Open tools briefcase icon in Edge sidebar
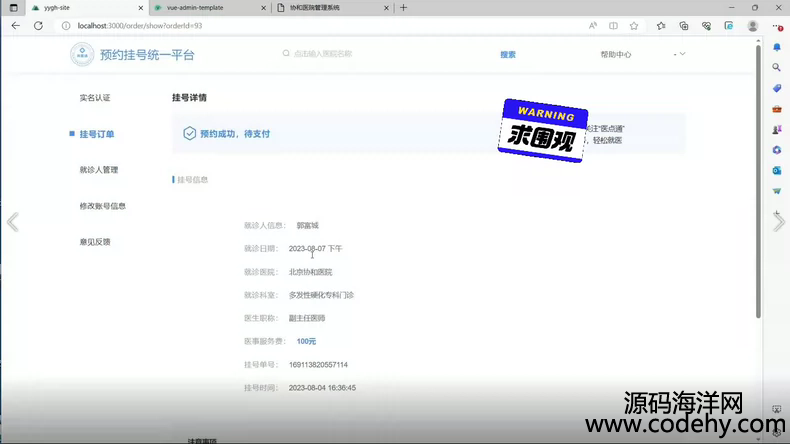Screen dimensions: 790x444 (x=776, y=109)
